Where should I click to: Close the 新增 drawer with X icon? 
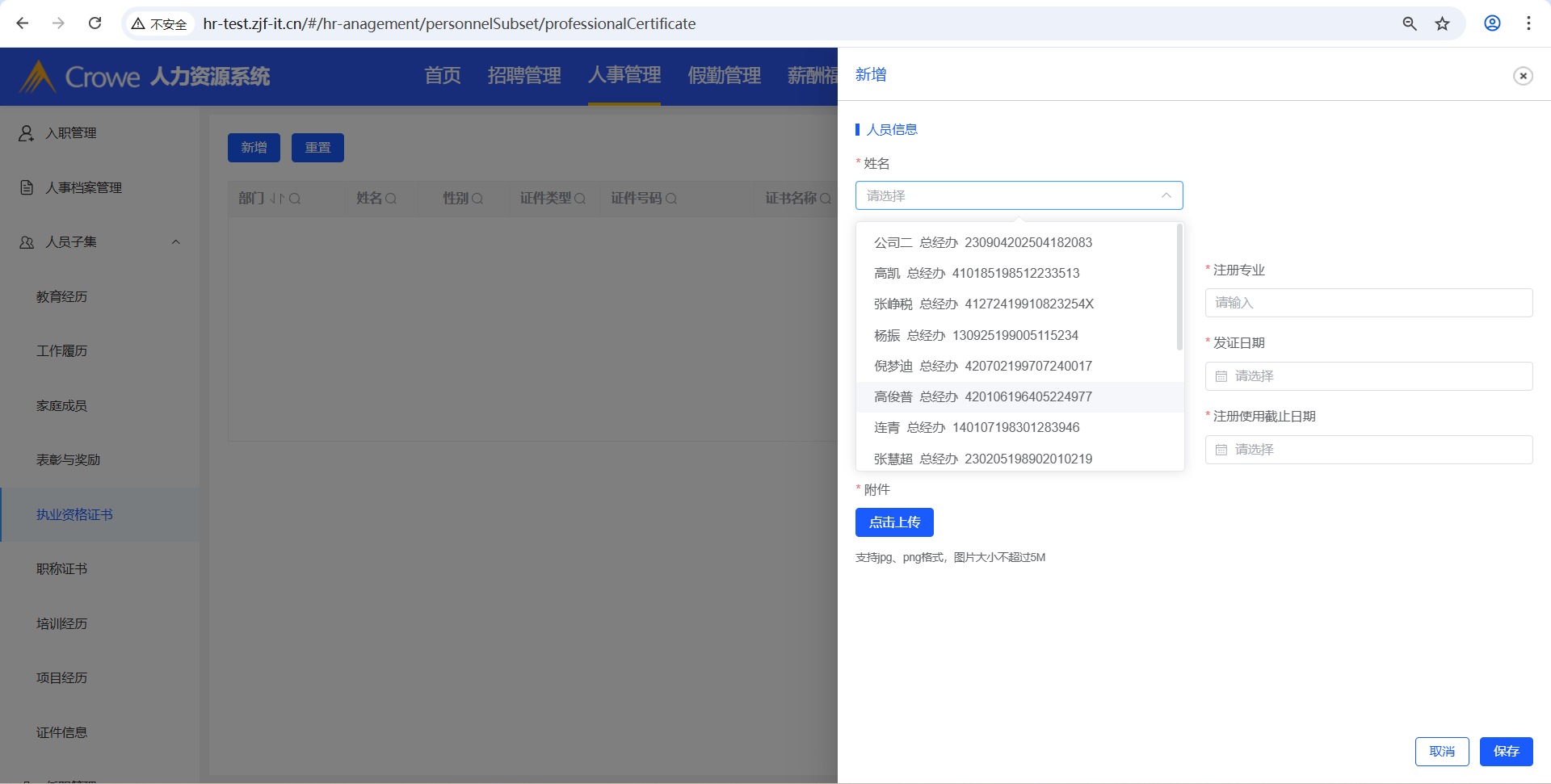tap(1523, 76)
